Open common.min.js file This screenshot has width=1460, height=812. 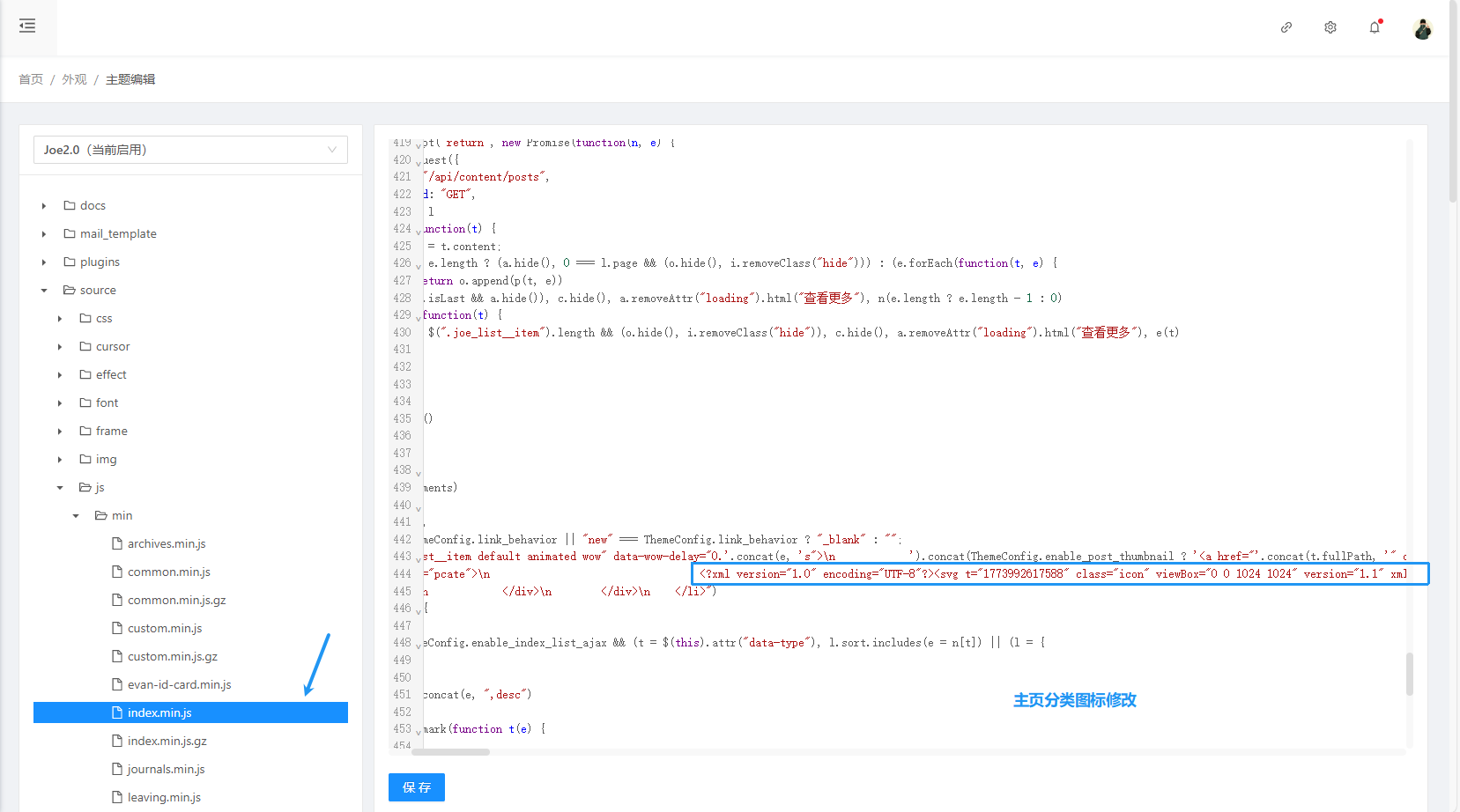168,572
